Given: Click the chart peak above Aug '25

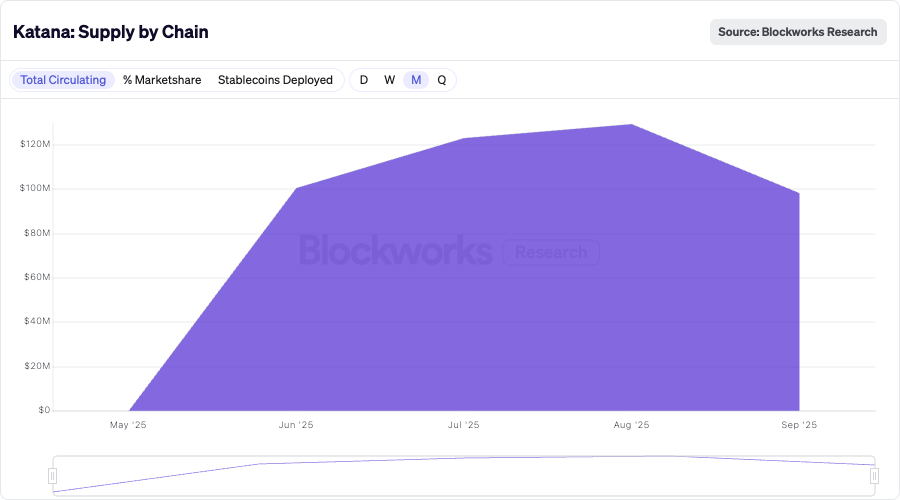Looking at the screenshot, I should tap(631, 125).
